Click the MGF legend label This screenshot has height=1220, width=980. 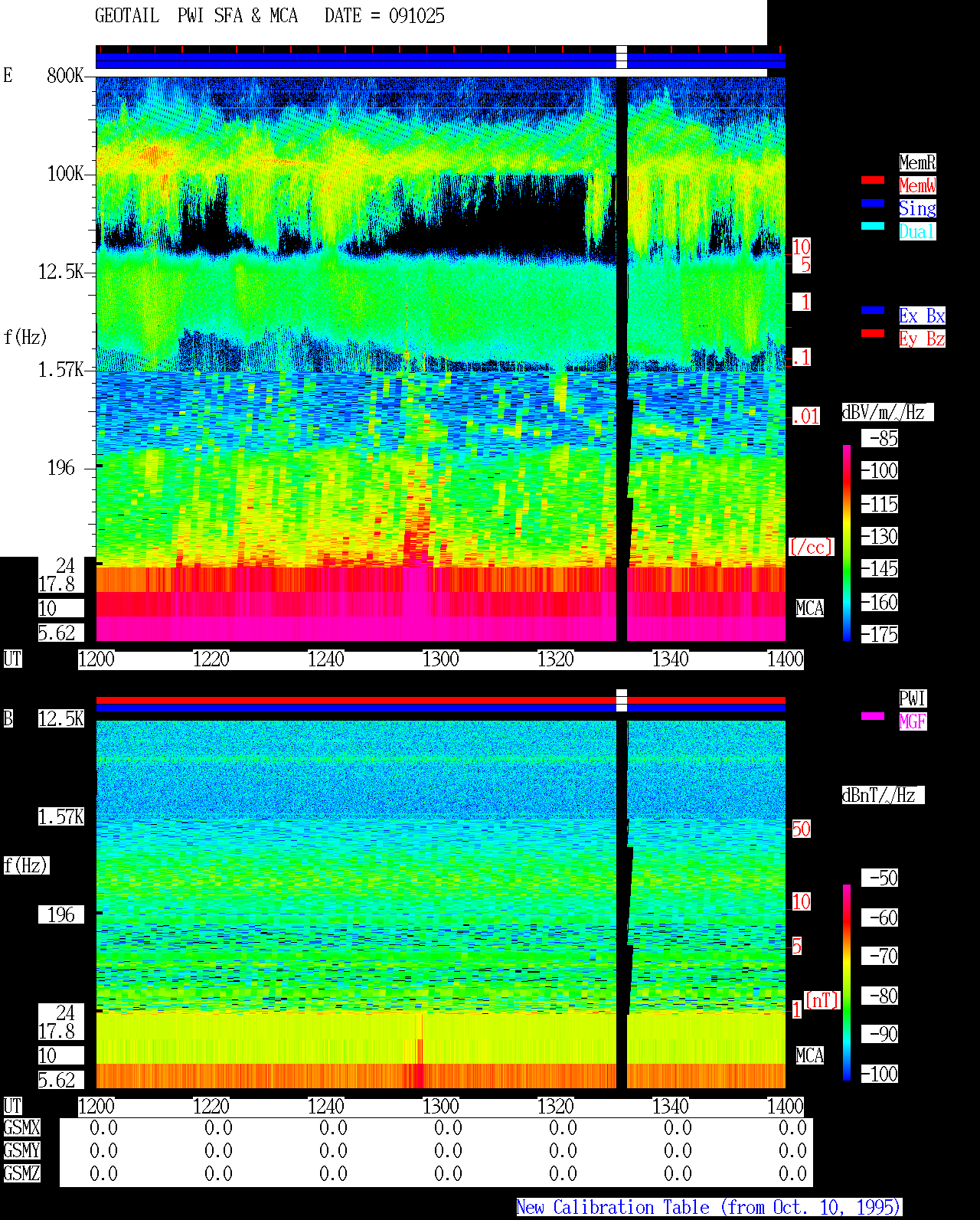(x=913, y=721)
